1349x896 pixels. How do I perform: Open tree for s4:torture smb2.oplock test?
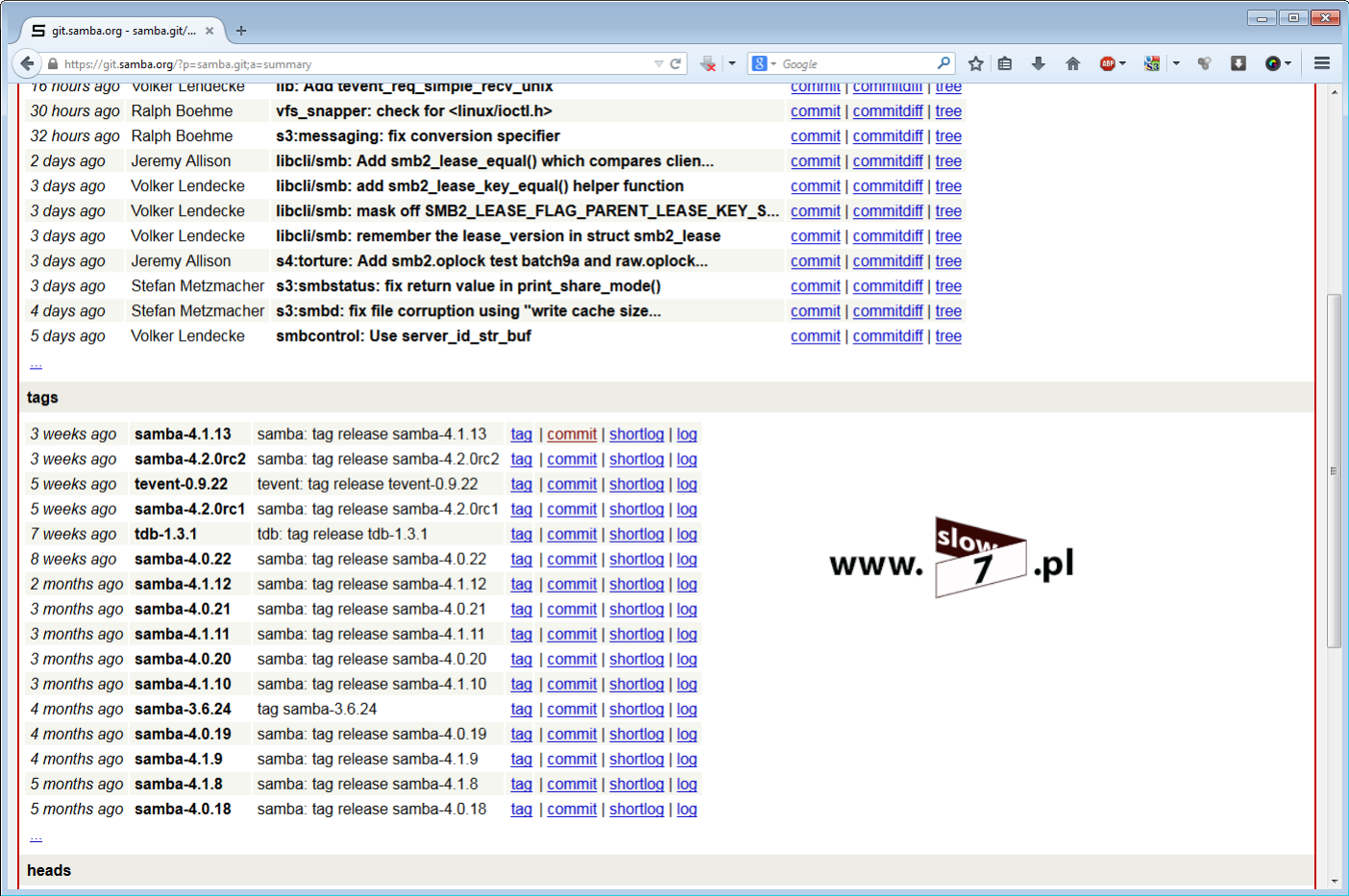tap(948, 261)
